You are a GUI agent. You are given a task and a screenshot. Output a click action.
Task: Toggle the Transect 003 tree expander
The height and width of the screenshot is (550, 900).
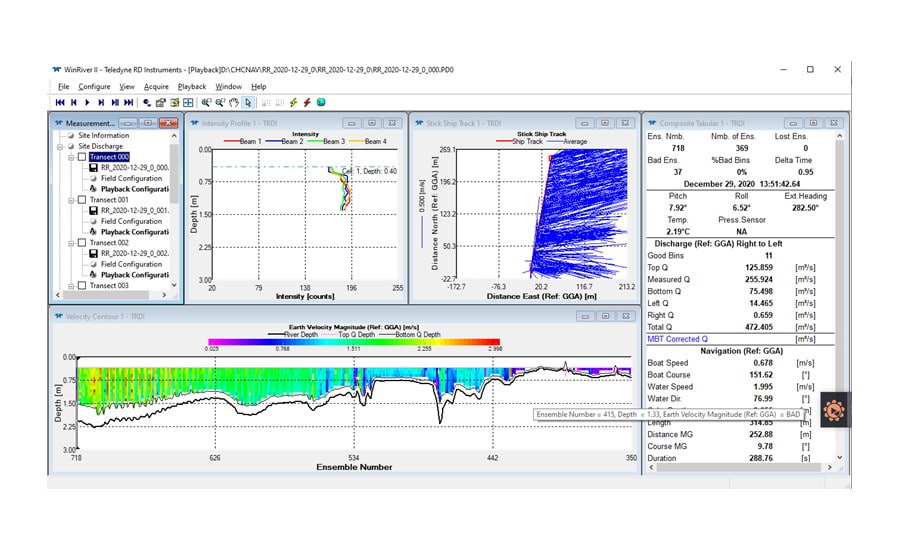(71, 286)
